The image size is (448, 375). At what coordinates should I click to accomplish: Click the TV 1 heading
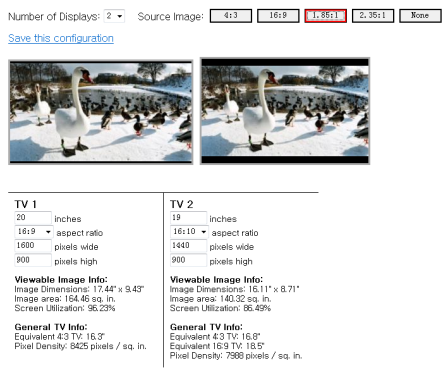coord(26,204)
